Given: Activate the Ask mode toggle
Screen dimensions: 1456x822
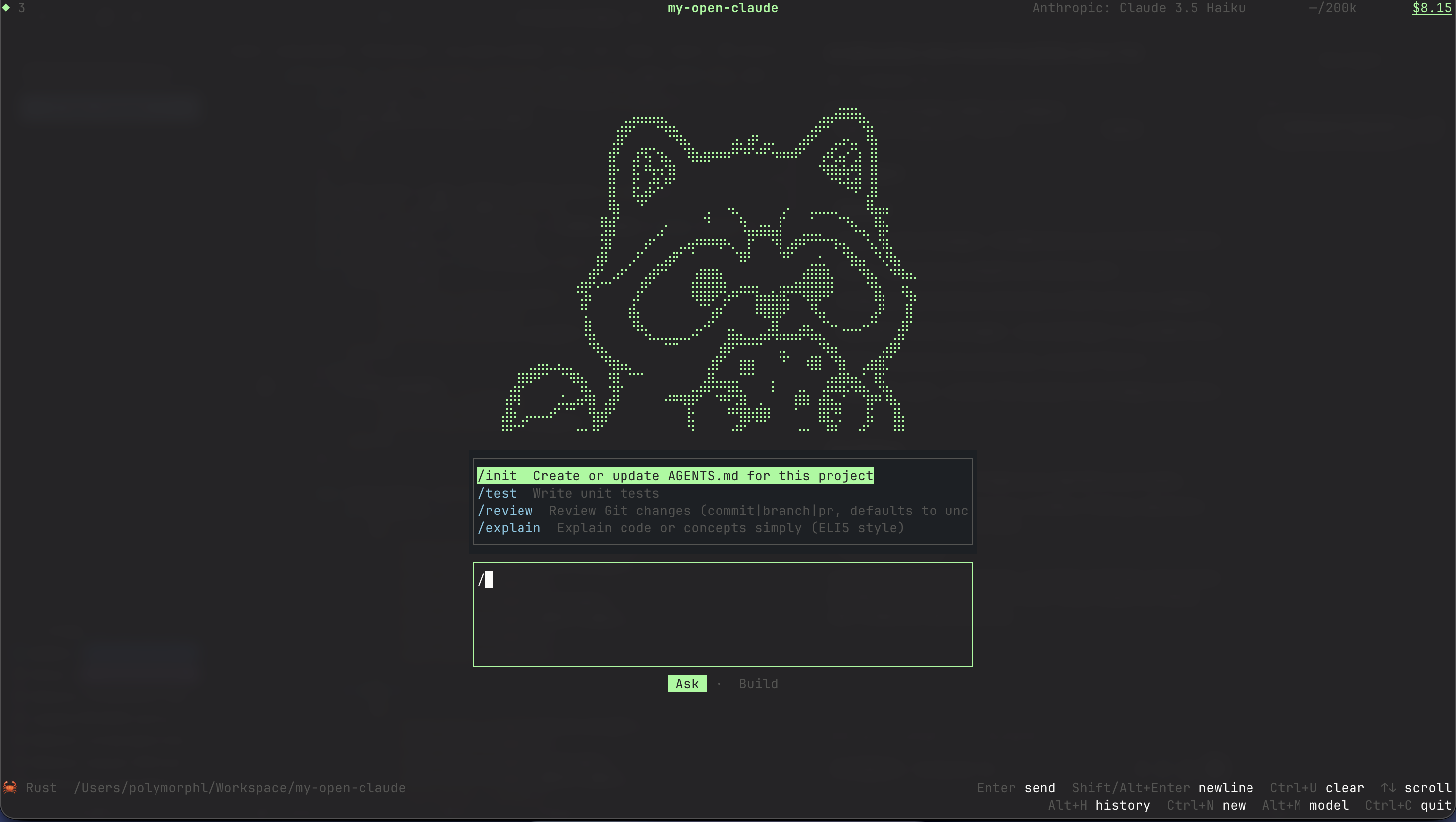Looking at the screenshot, I should point(687,684).
